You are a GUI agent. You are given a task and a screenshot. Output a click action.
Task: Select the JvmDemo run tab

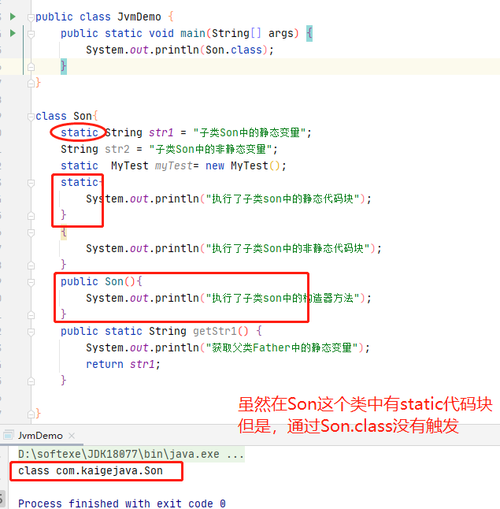point(40,436)
